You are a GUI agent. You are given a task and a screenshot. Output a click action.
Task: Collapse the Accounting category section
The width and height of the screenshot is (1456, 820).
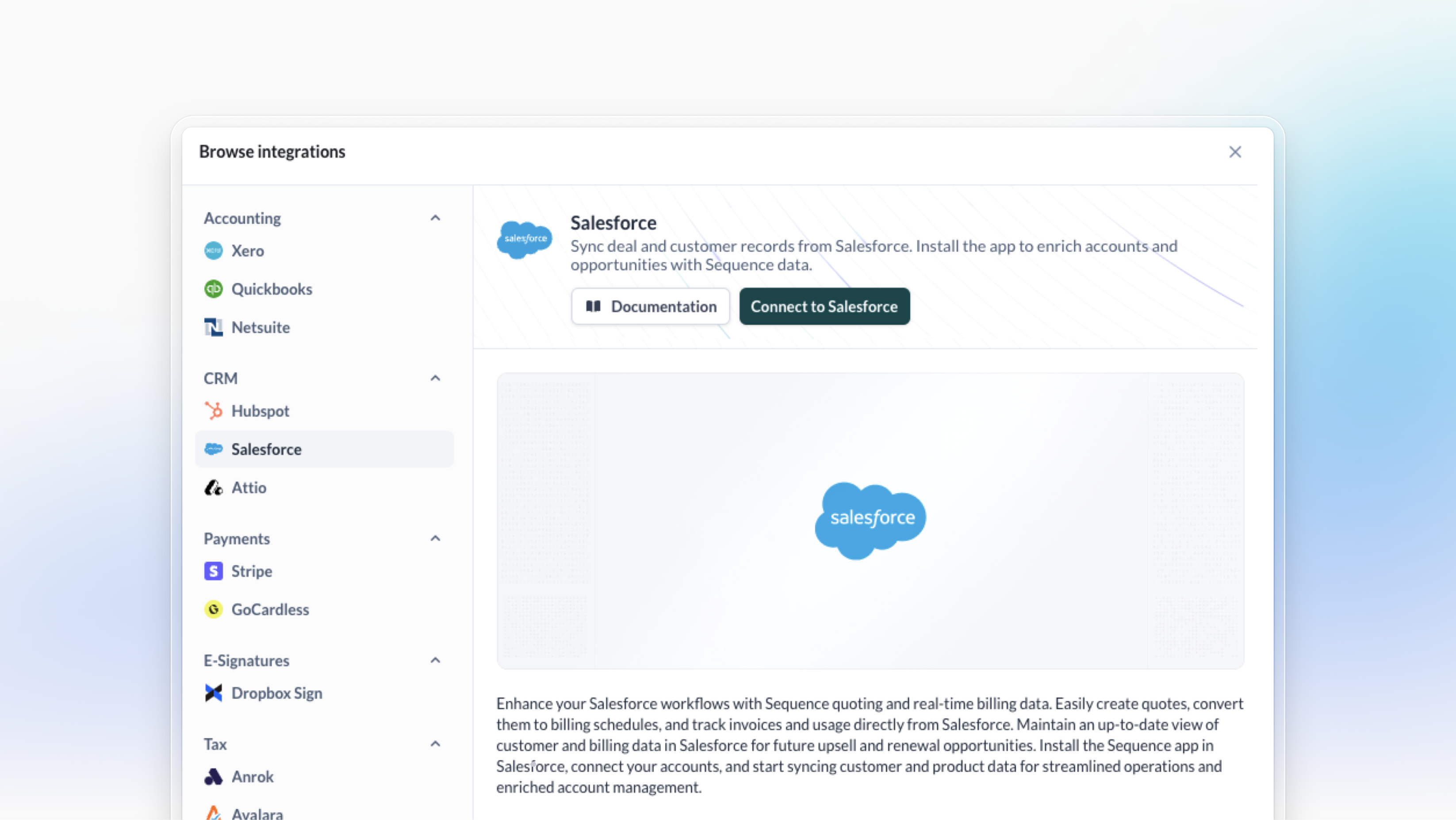436,217
